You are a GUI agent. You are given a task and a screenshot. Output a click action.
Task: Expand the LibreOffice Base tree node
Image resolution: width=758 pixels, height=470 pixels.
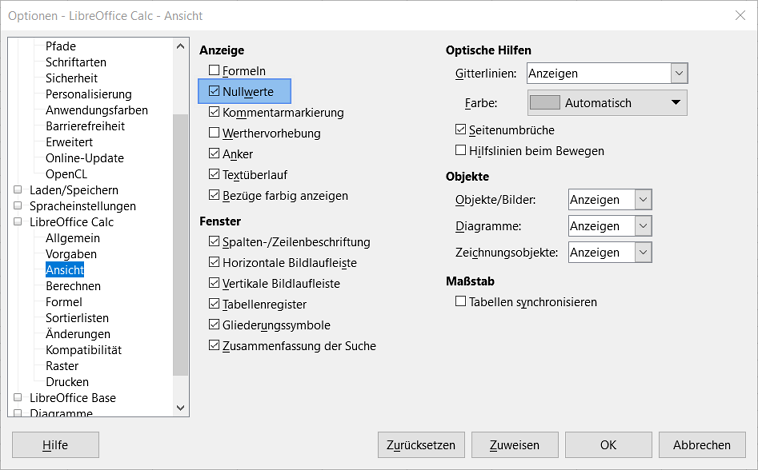(x=18, y=397)
